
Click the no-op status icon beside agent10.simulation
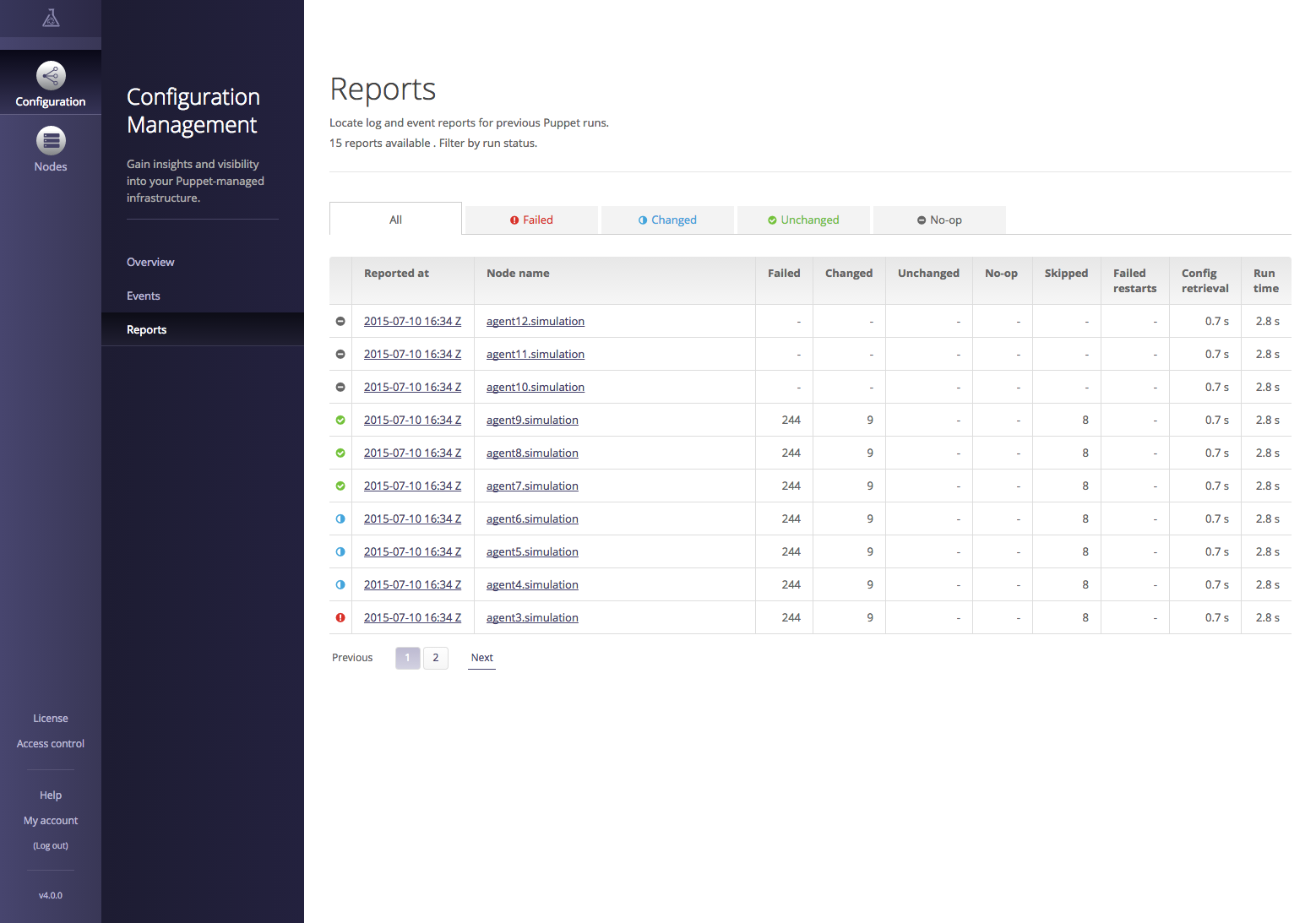340,387
